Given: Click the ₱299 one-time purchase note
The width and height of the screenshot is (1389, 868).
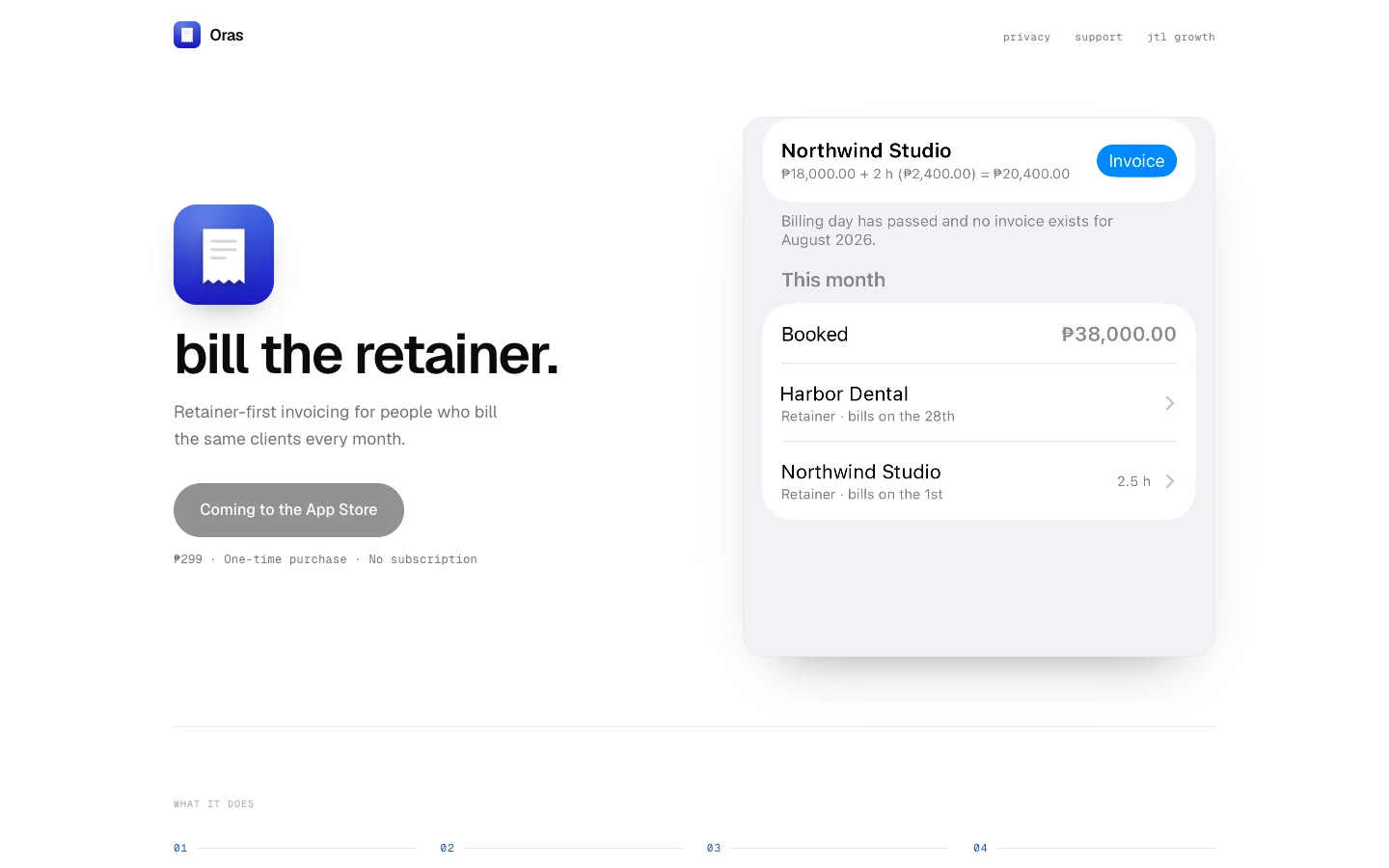Looking at the screenshot, I should 325,559.
